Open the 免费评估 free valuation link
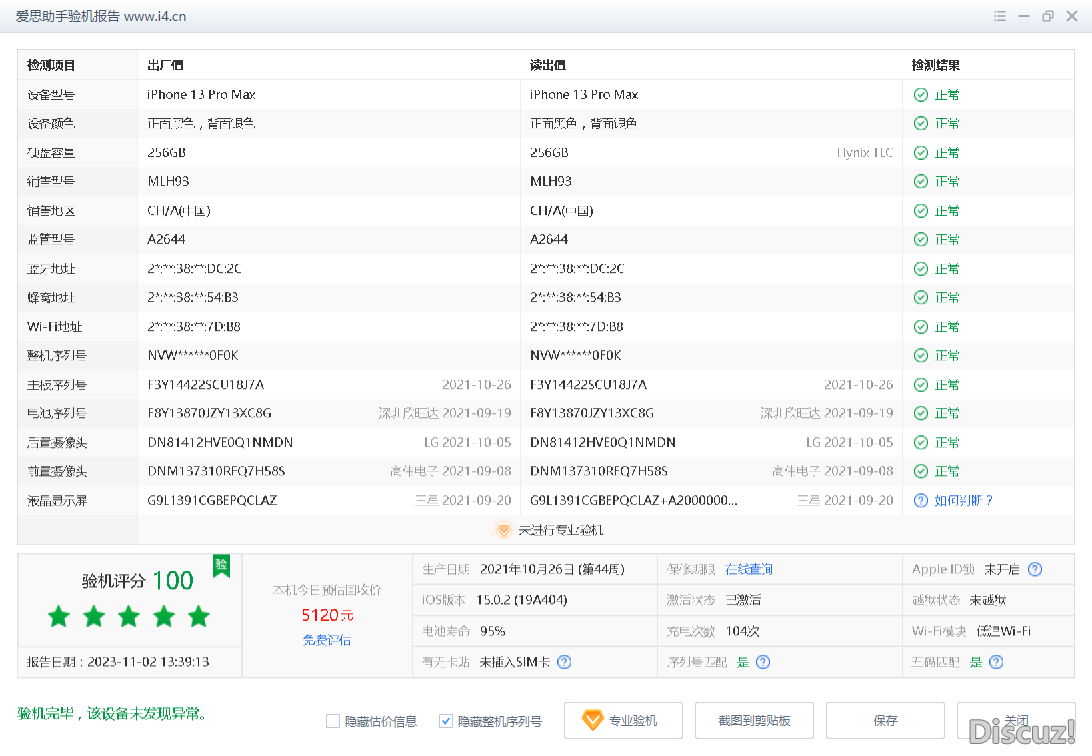This screenshot has height=756, width=1092. point(327,640)
